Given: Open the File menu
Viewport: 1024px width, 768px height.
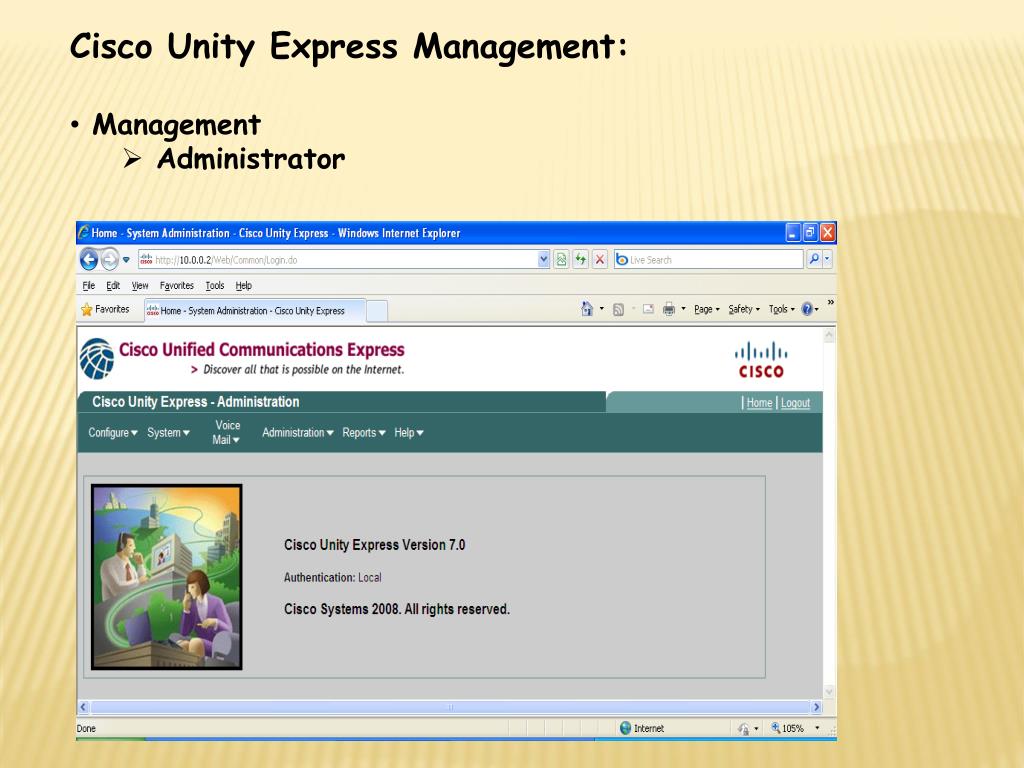Looking at the screenshot, I should pyautogui.click(x=89, y=285).
